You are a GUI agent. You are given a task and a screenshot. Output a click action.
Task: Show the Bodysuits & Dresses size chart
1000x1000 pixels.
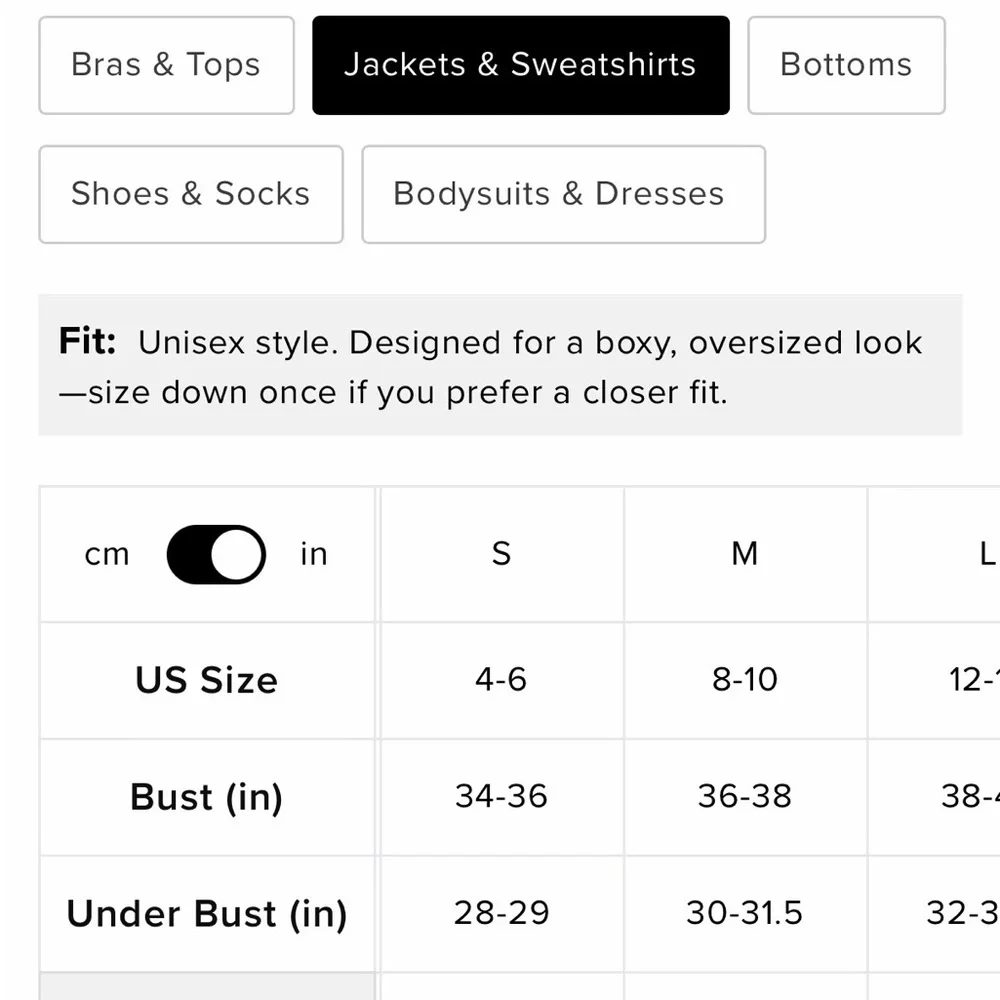click(x=563, y=194)
